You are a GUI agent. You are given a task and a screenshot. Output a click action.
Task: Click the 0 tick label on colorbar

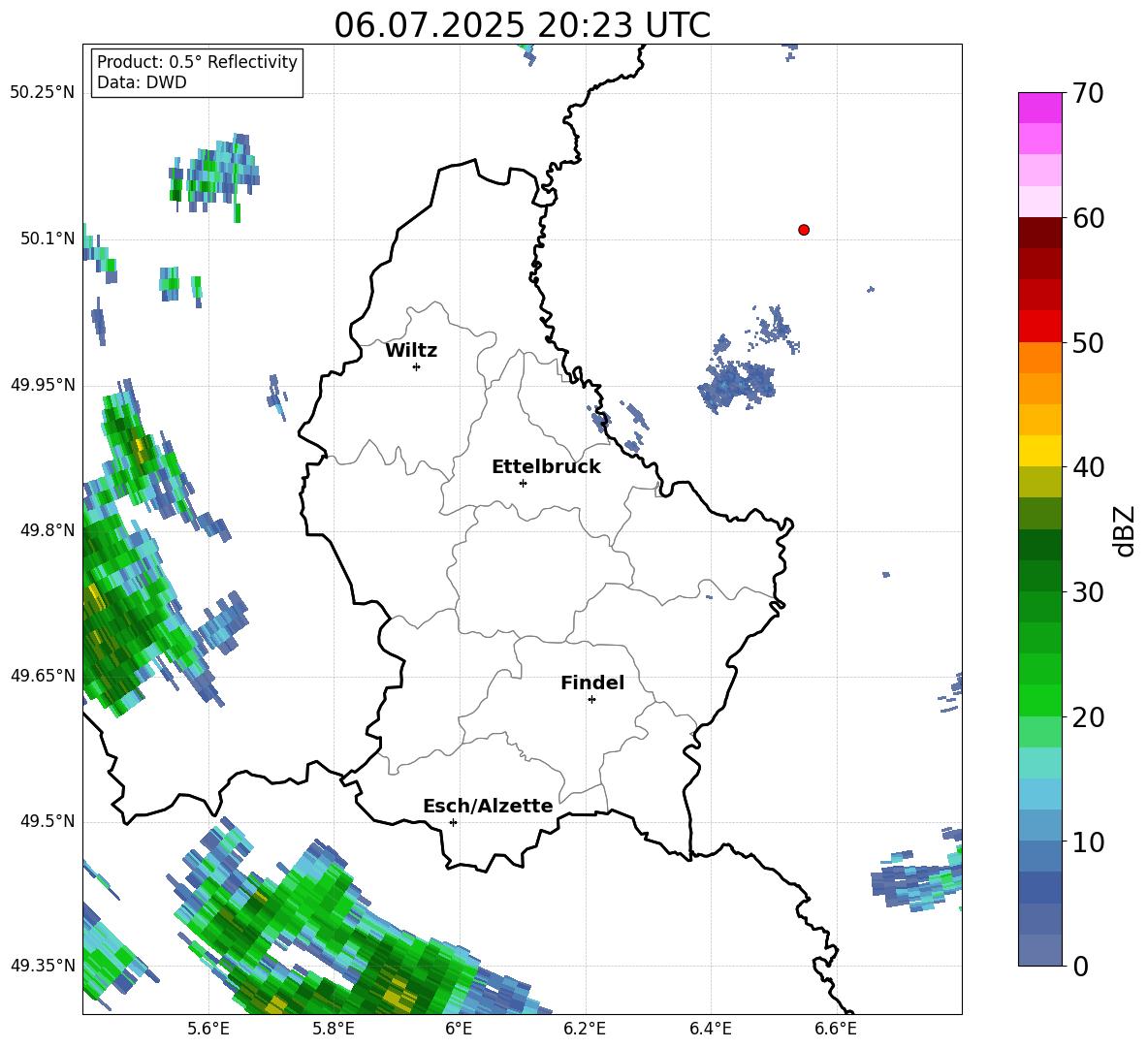(1080, 966)
